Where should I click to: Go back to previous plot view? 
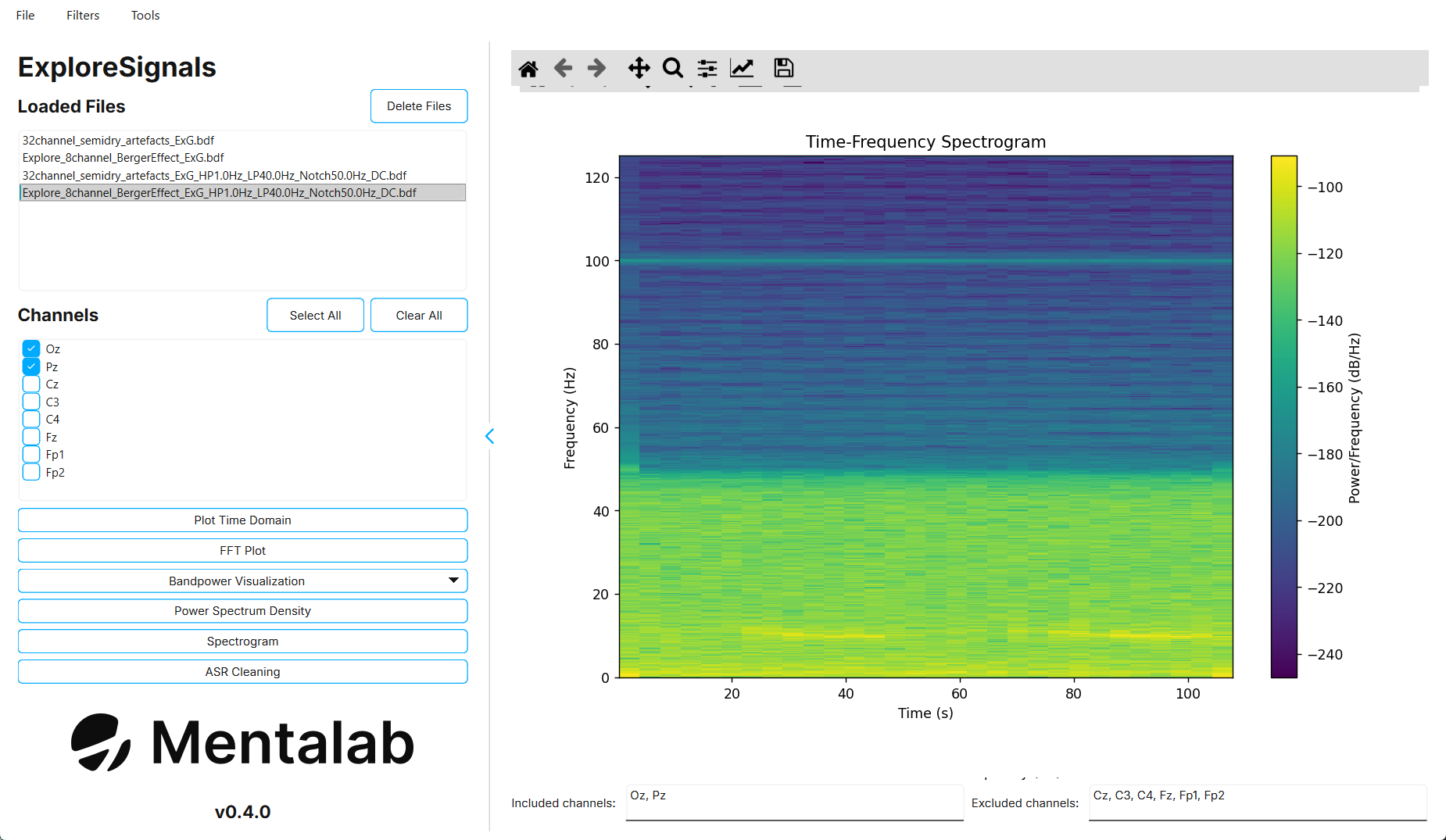click(563, 68)
